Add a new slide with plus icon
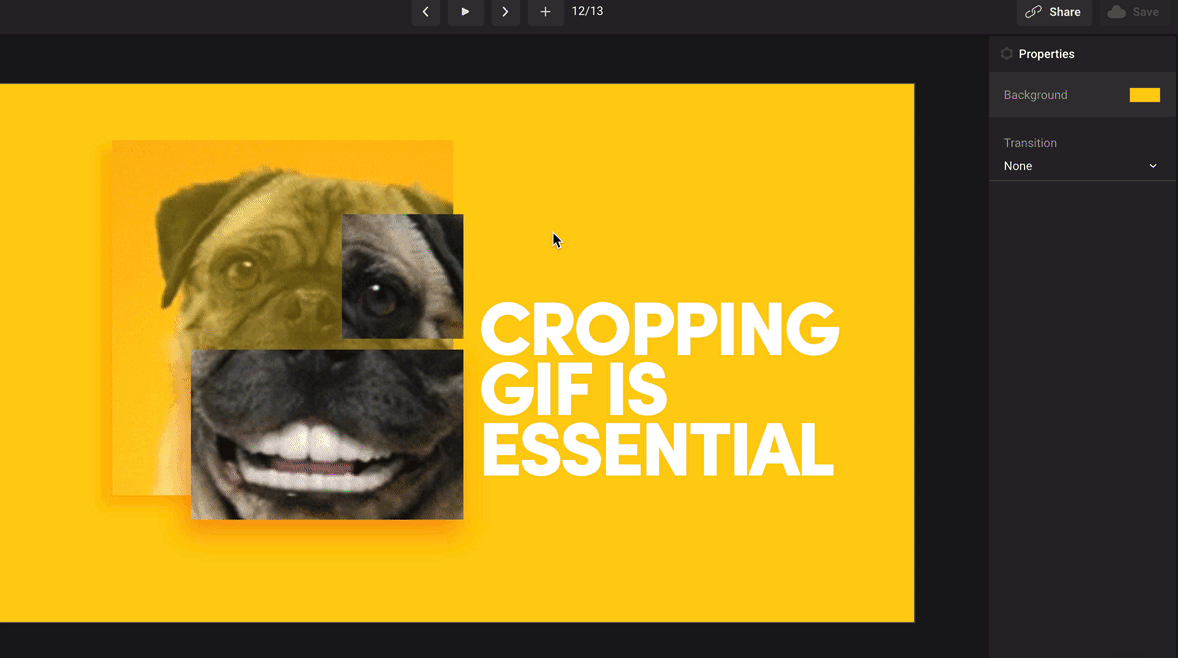Image resolution: width=1178 pixels, height=658 pixels. (545, 12)
